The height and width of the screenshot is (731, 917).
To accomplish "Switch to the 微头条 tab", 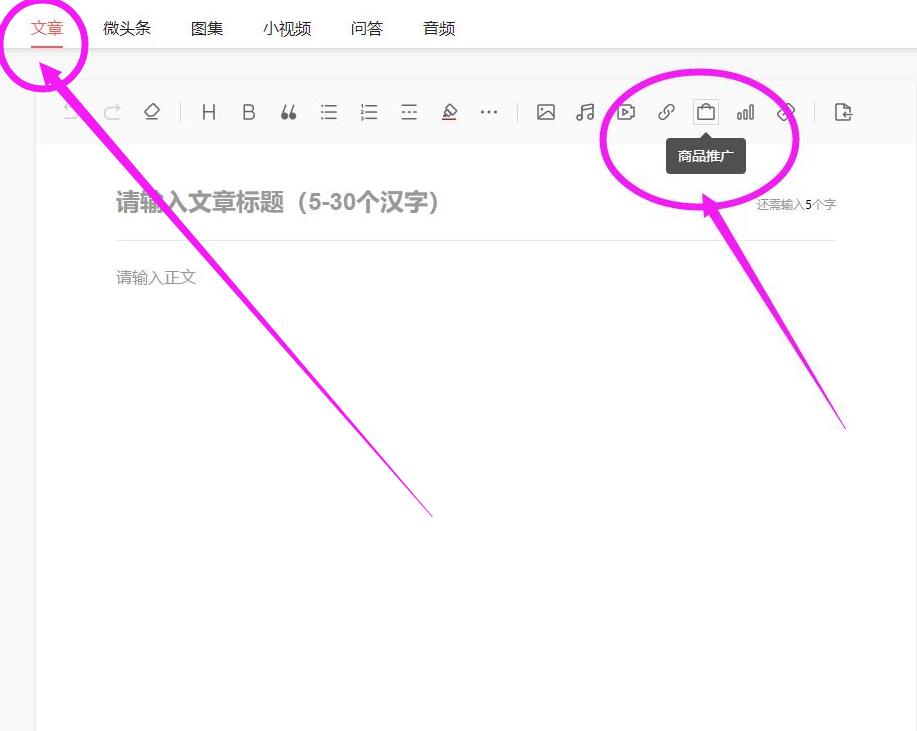I will coord(127,28).
